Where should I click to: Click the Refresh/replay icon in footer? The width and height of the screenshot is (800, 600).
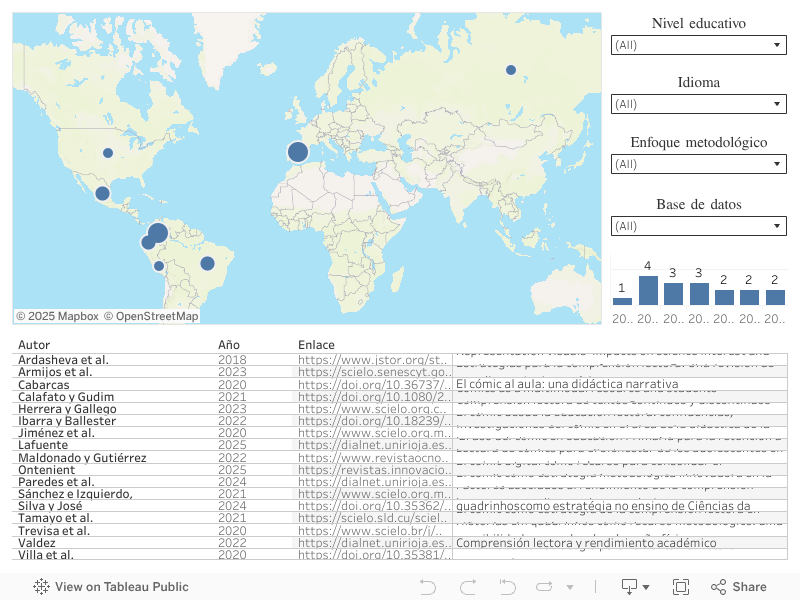click(x=544, y=587)
